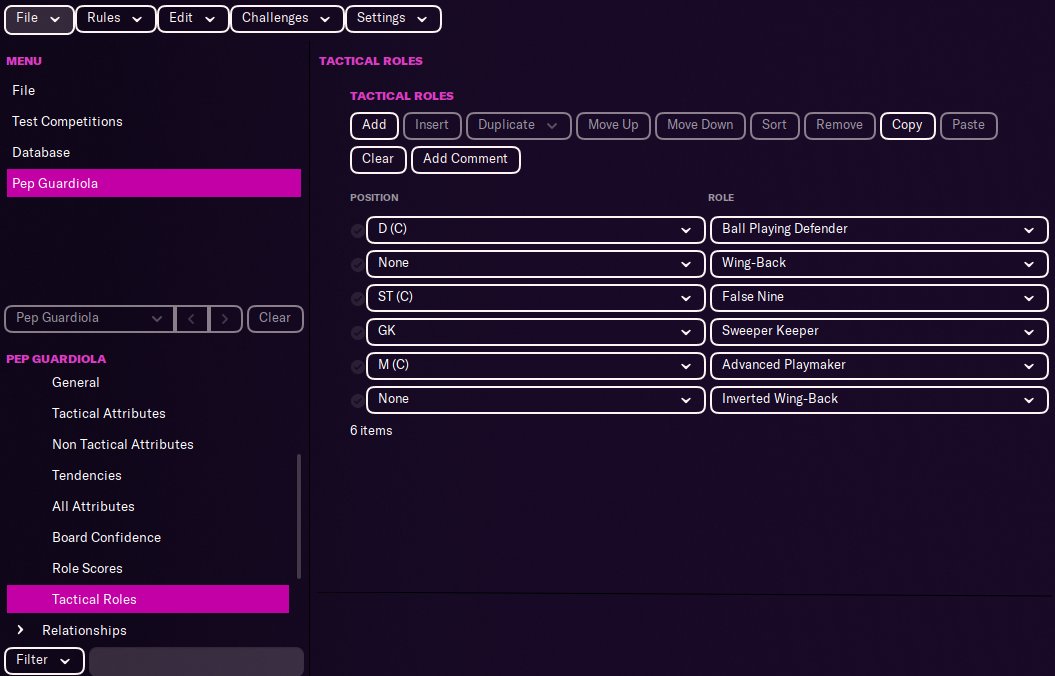Image resolution: width=1055 pixels, height=676 pixels.
Task: Open the Filter dropdown
Action: coord(44,661)
